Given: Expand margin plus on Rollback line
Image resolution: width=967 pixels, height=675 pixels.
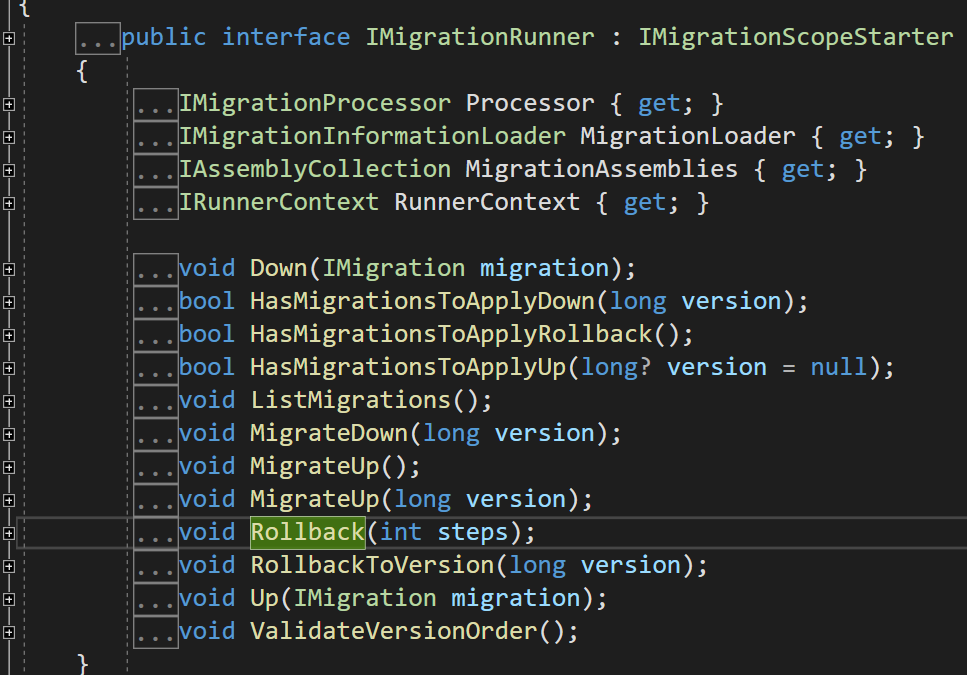Looking at the screenshot, I should 9,533.
